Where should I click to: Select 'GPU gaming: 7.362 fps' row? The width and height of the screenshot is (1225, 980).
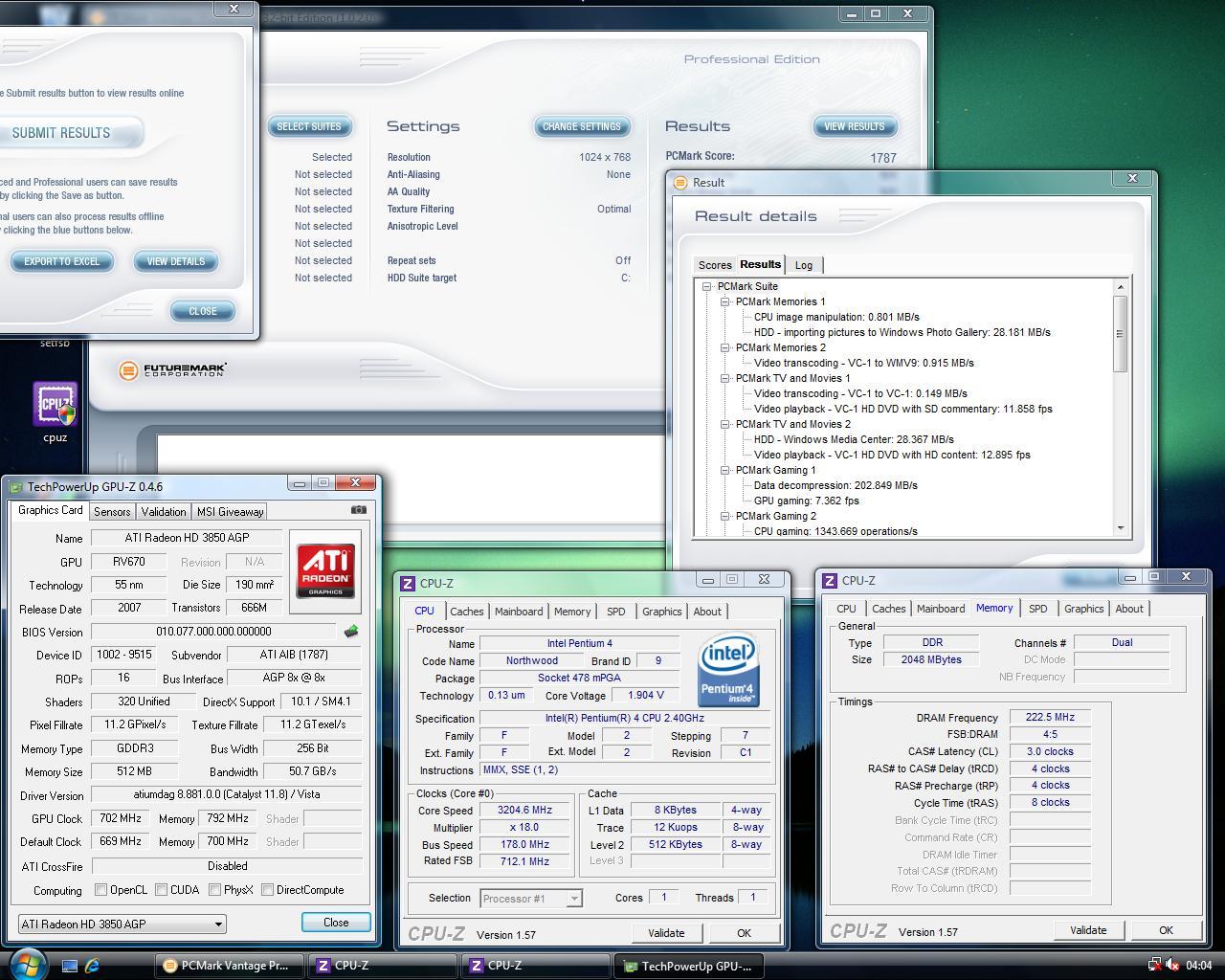(807, 501)
